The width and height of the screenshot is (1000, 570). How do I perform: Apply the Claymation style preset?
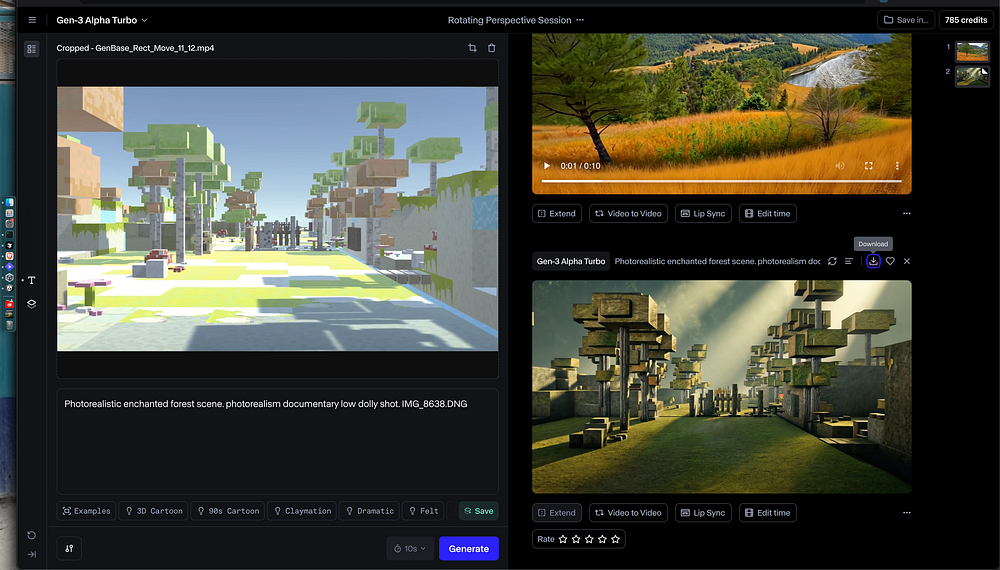302,511
